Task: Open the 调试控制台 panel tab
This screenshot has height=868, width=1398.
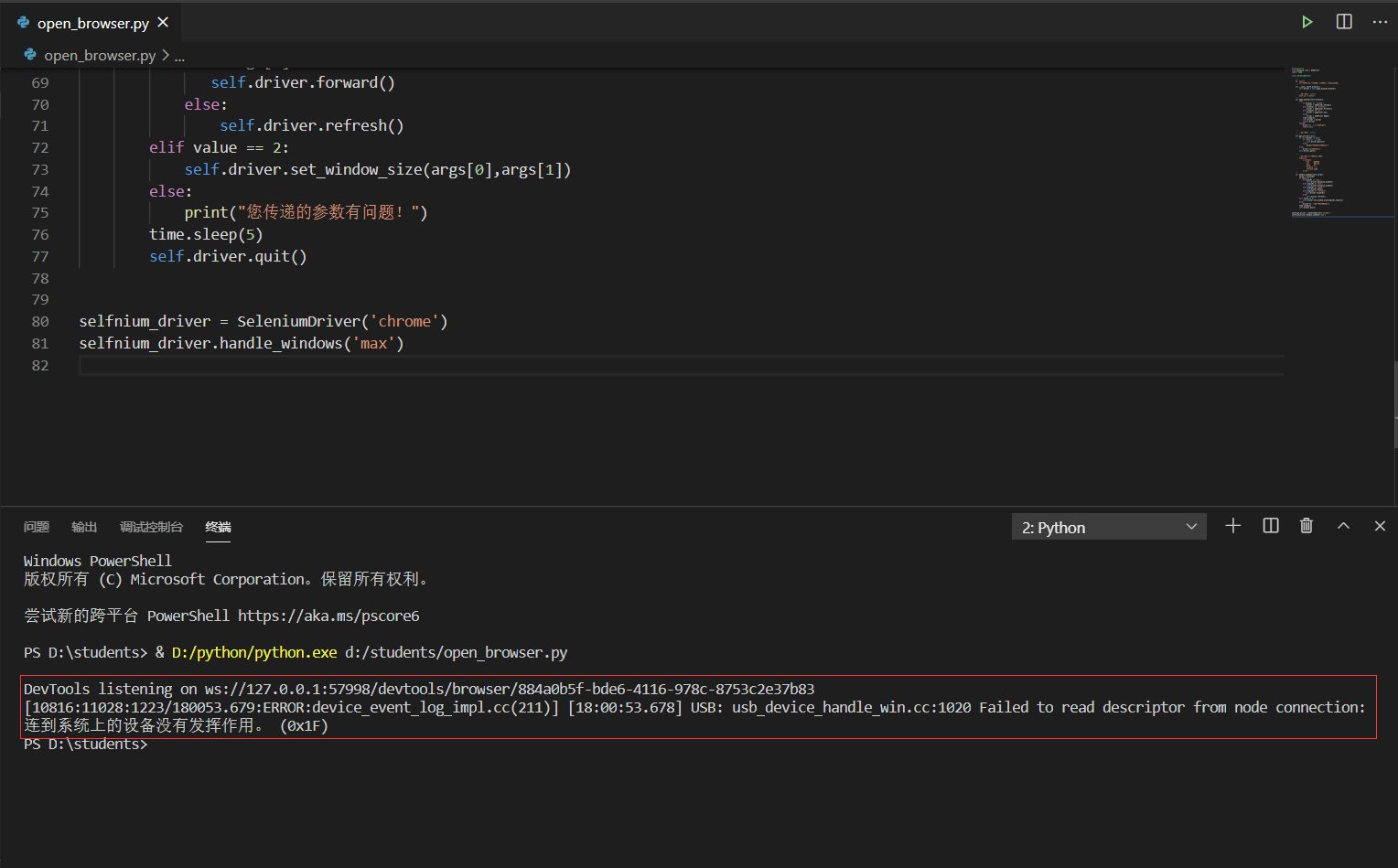Action: [151, 527]
